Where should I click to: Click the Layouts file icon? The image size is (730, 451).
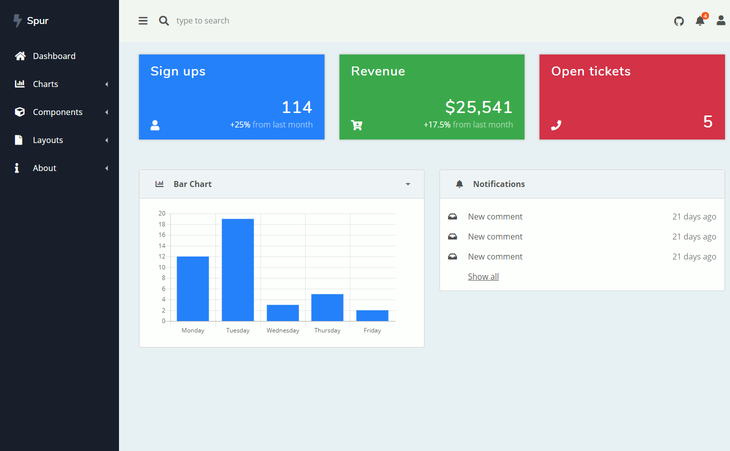click(x=19, y=140)
